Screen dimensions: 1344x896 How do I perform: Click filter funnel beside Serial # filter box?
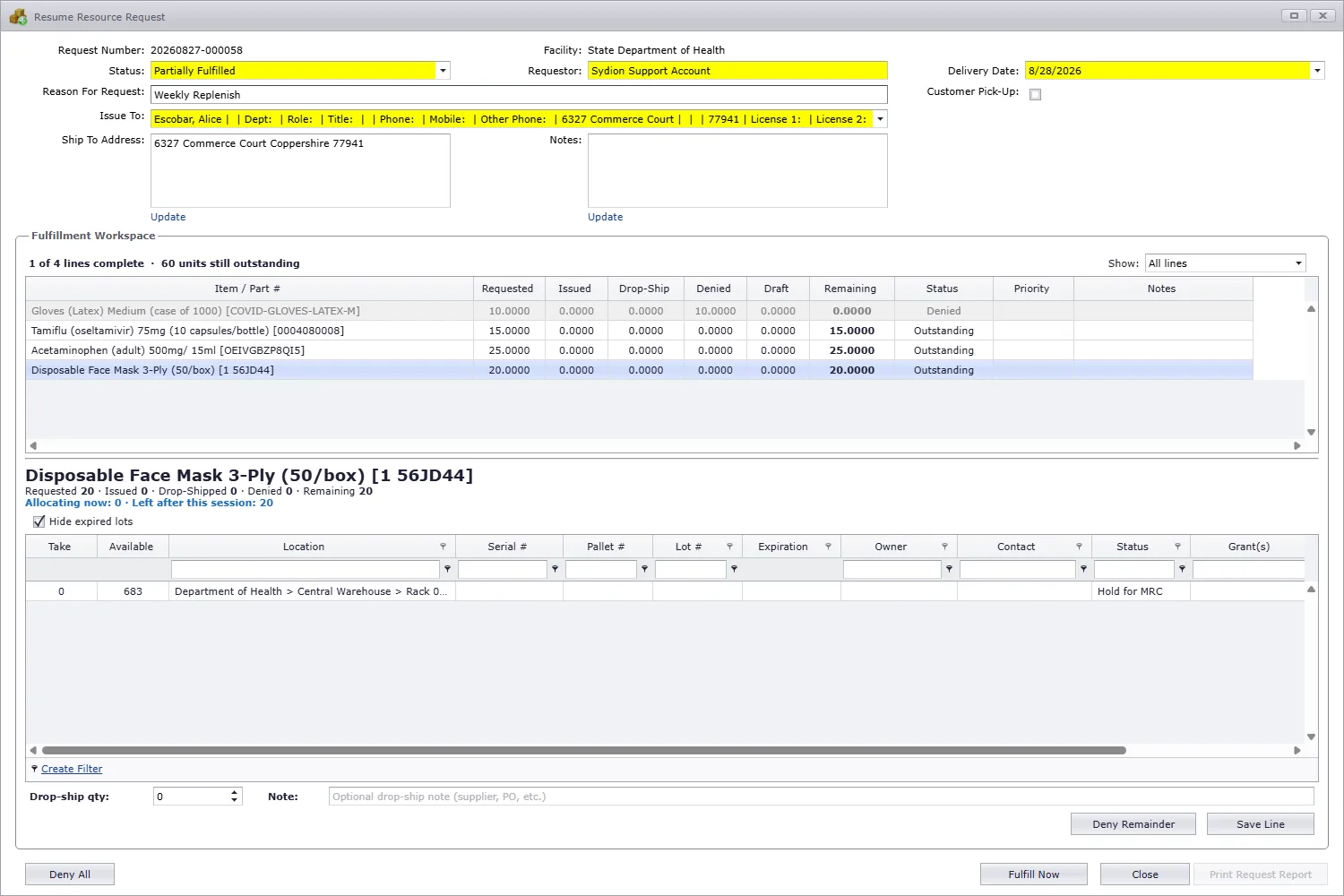(x=555, y=569)
